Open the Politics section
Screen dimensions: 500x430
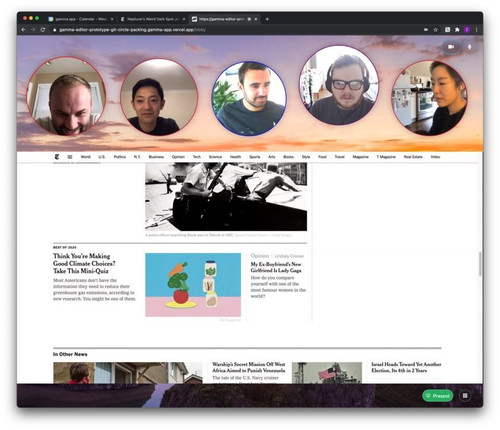(x=120, y=157)
